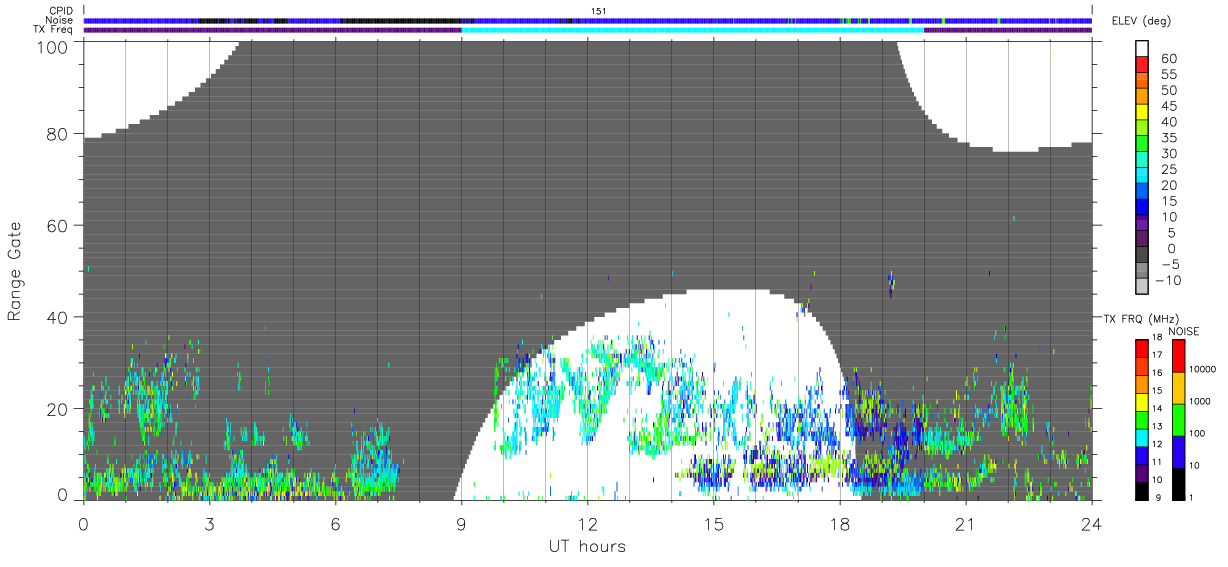Viewport: 1228px width, 567px height.
Task: Select the orange 15–16 TX FRQ swatch
Action: (x=1144, y=384)
